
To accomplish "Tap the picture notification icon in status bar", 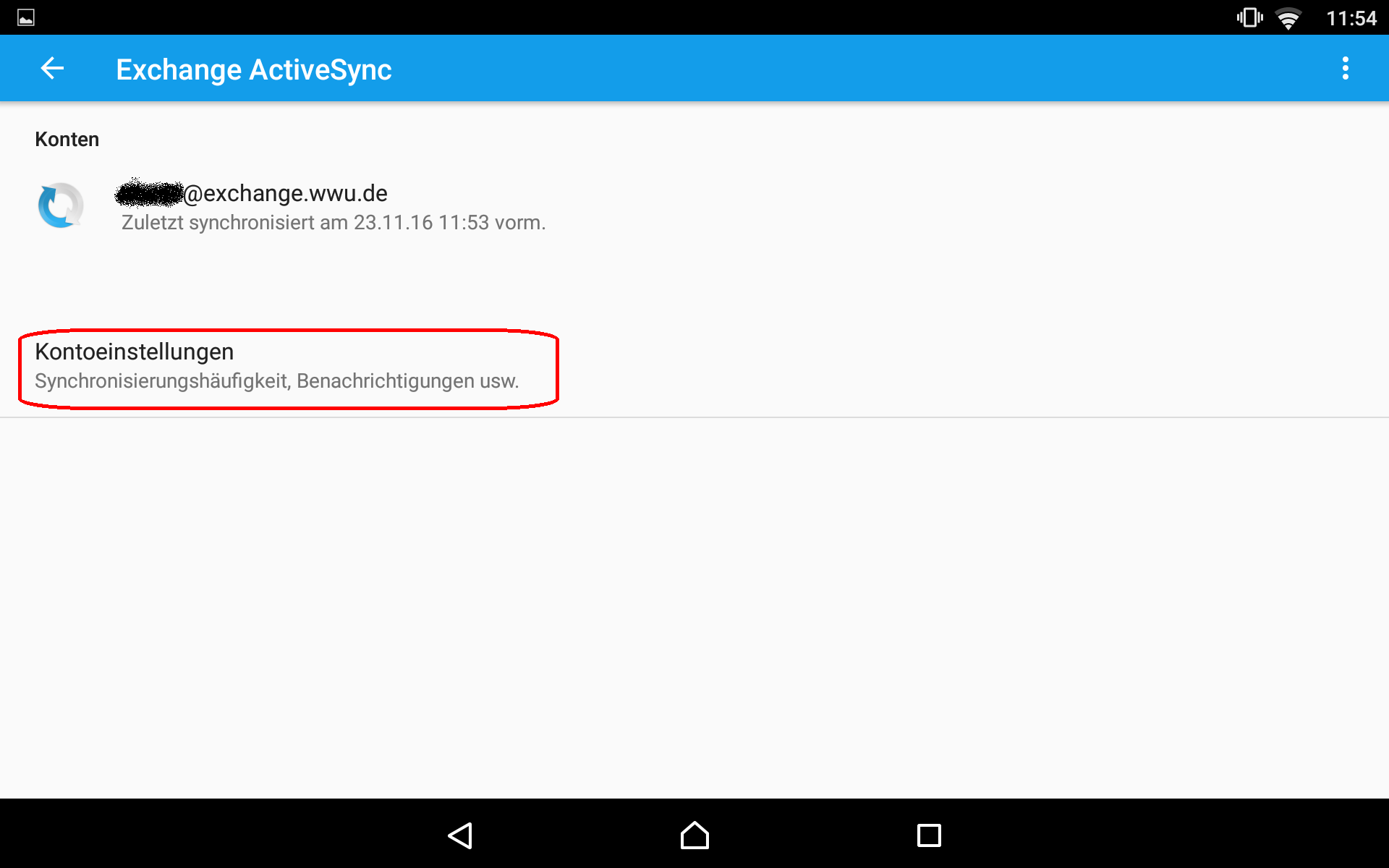I will point(26,17).
